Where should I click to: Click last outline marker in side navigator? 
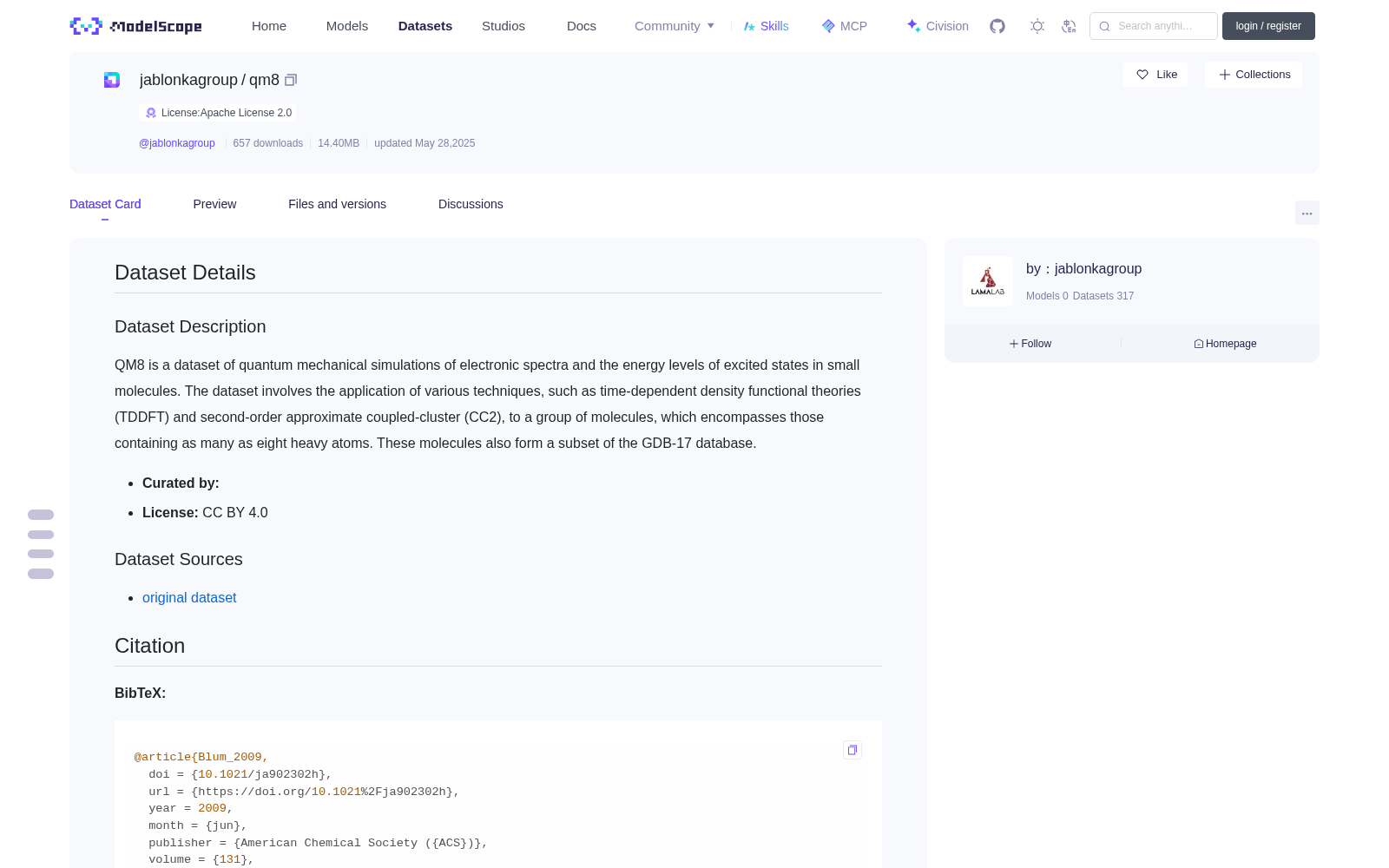click(x=41, y=574)
